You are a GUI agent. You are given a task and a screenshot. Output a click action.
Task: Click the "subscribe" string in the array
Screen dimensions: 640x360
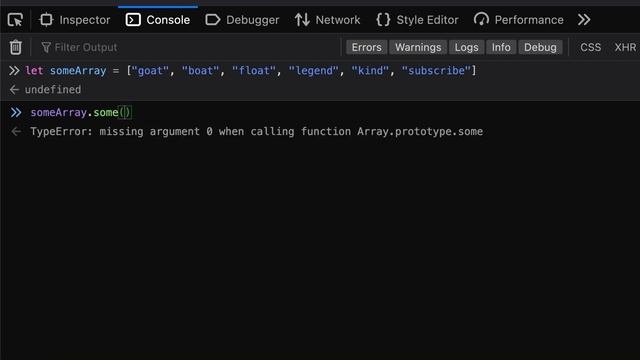tap(436, 71)
